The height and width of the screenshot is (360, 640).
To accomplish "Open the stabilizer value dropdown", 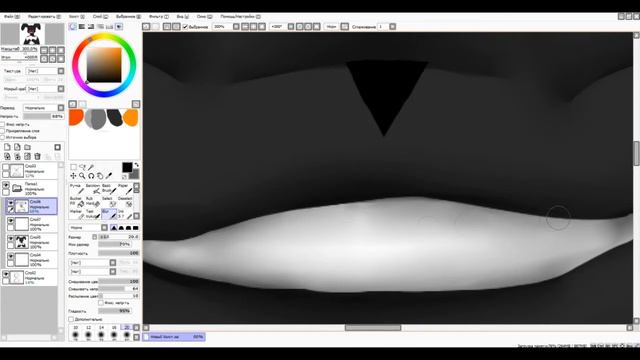I will point(392,27).
